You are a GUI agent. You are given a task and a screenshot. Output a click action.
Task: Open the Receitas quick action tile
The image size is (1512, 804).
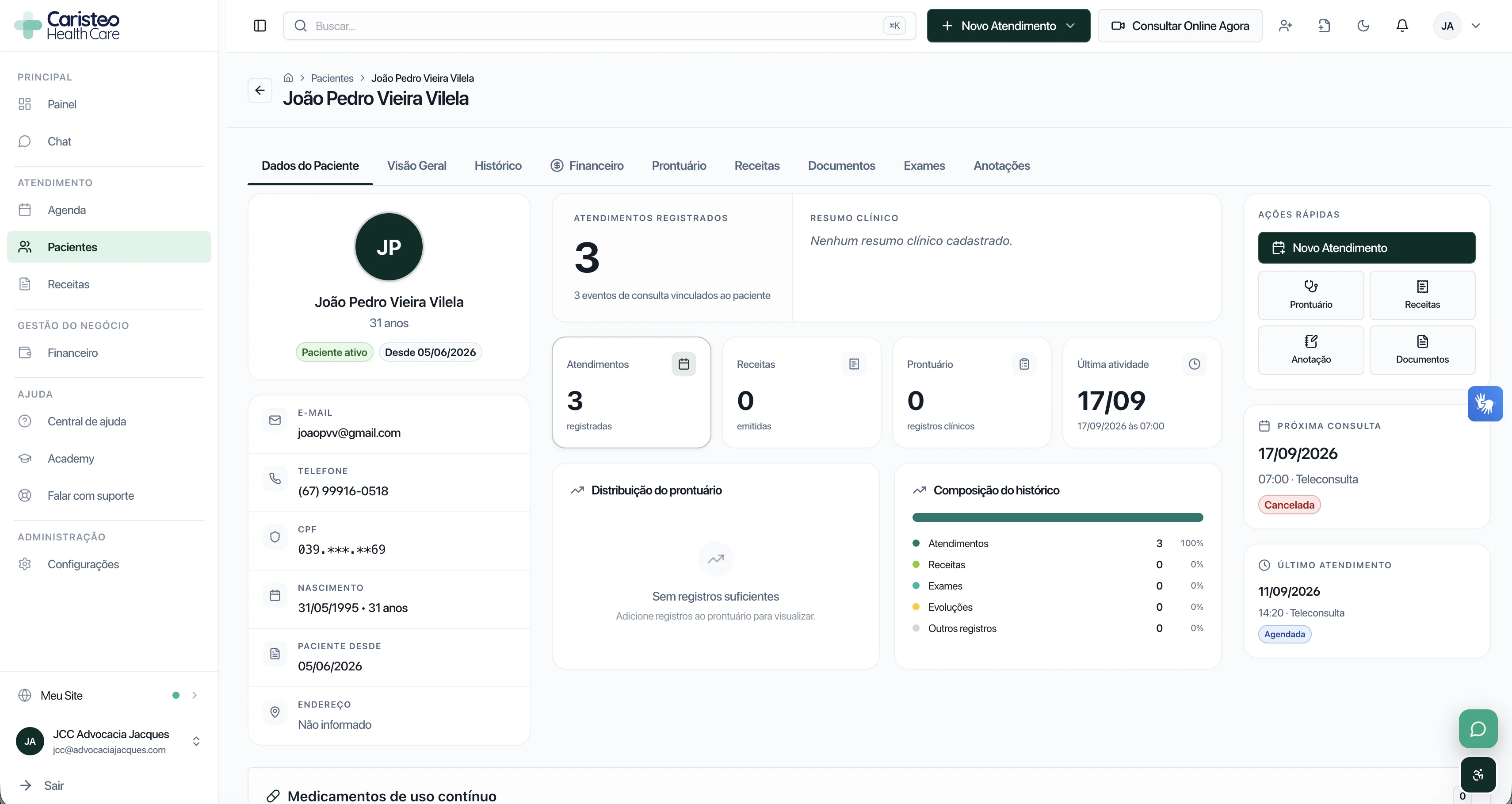1422,295
